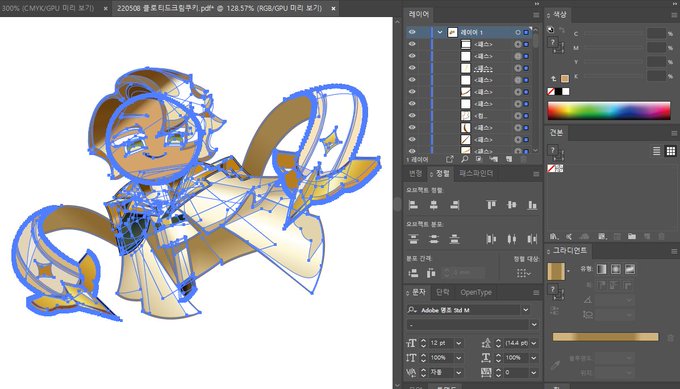The height and width of the screenshot is (389, 680).
Task: Switch to the 단락 (Paragraph) tab
Action: [443, 292]
